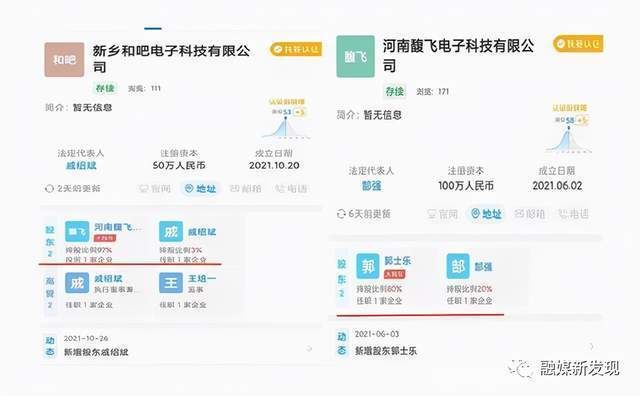The width and height of the screenshot is (640, 396).
Task: Expand the 2021-10-26 动态 entry chevron
Action: coord(309,349)
